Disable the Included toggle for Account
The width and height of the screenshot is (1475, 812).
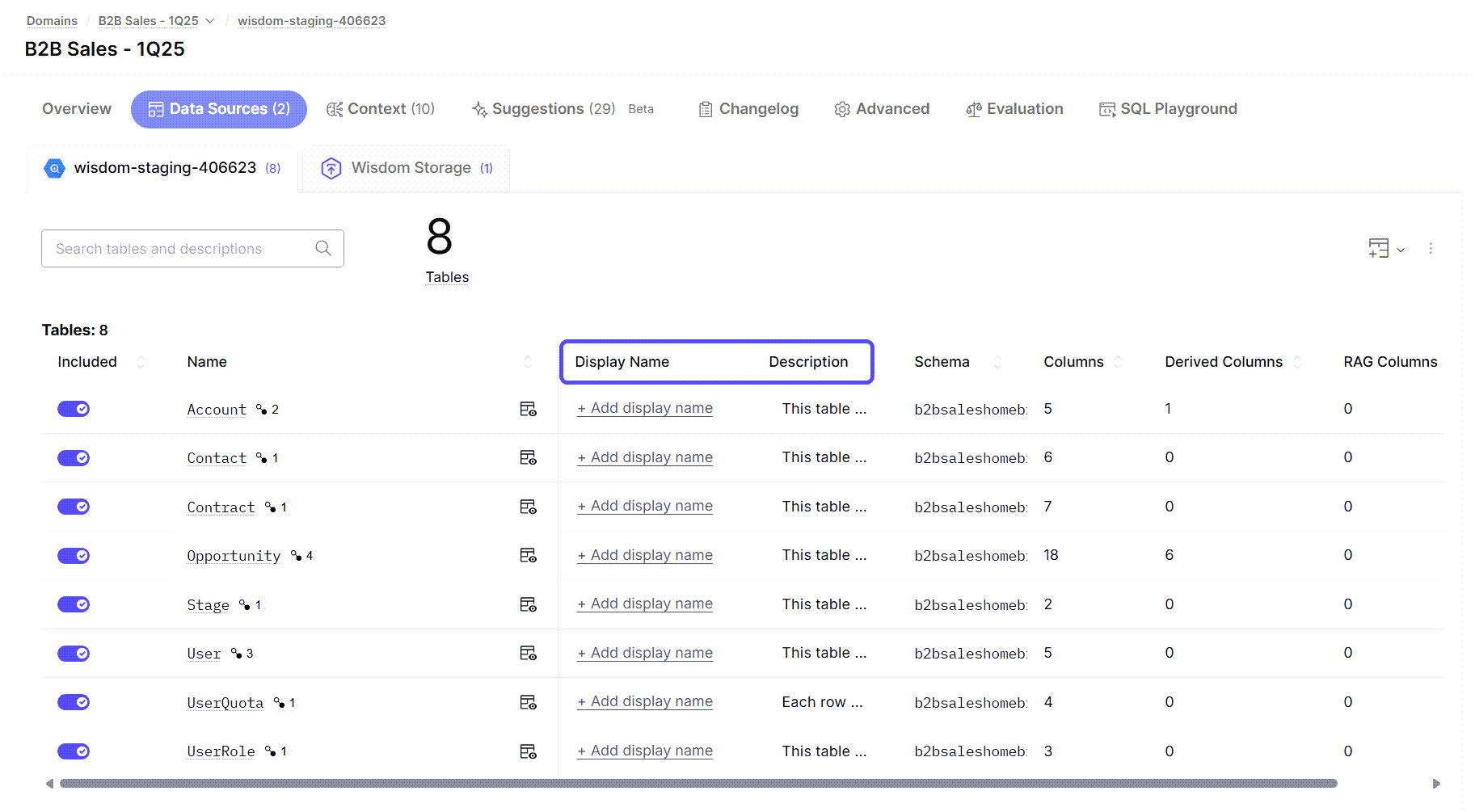tap(74, 409)
